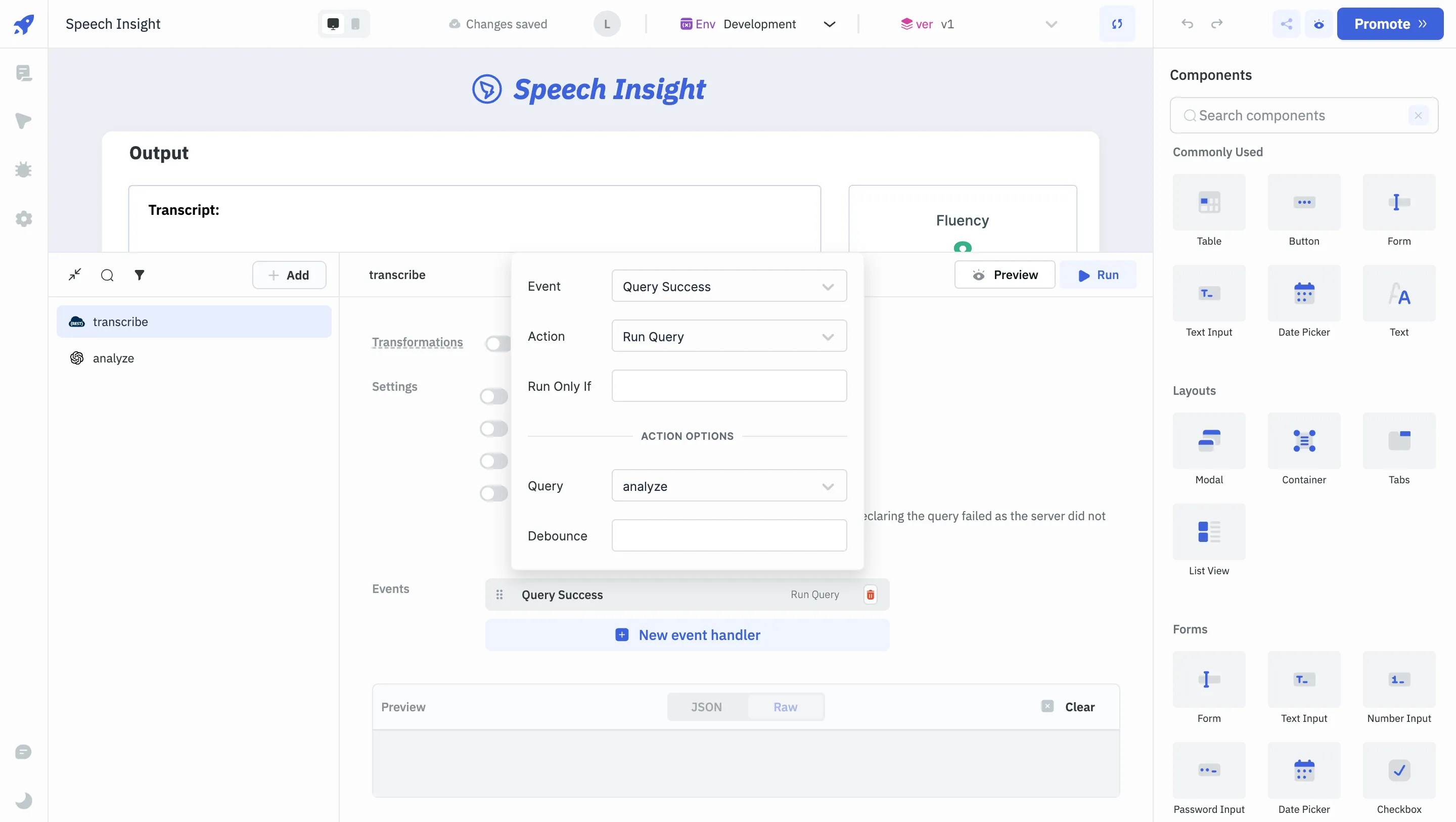Add a New event handler
Screen dimensions: 1456x822
point(687,635)
